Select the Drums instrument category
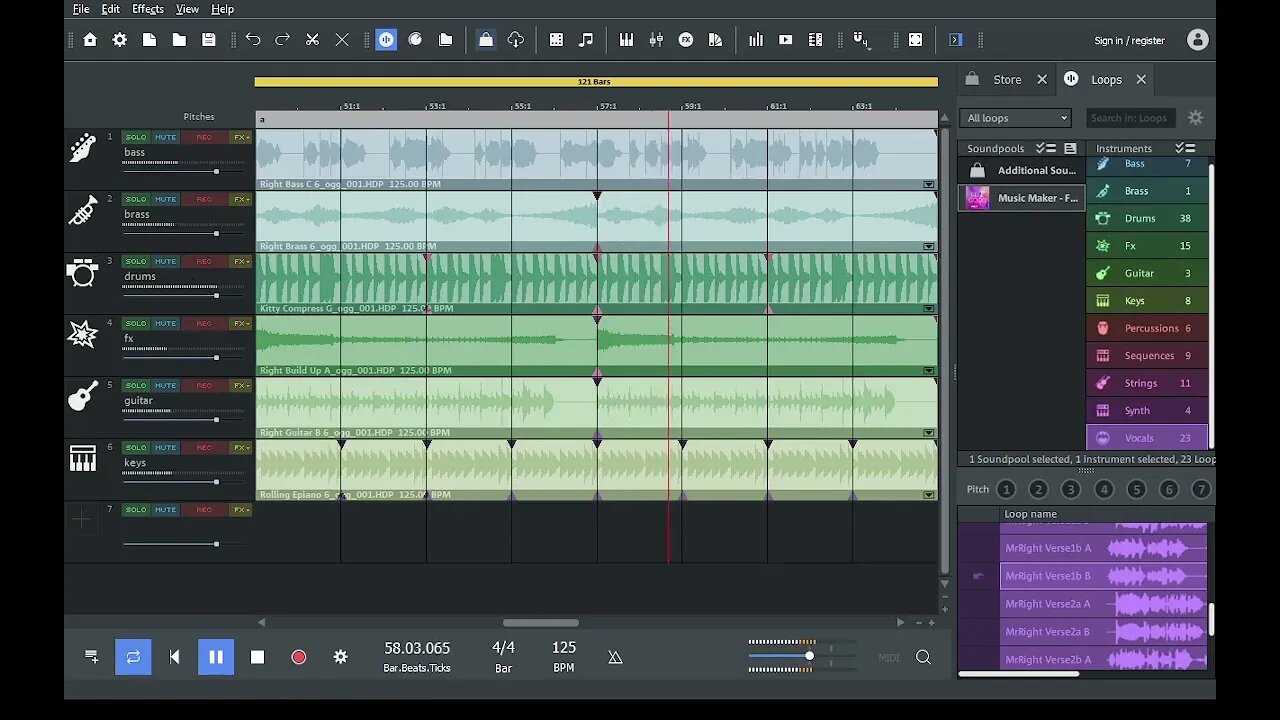 pos(1146,218)
